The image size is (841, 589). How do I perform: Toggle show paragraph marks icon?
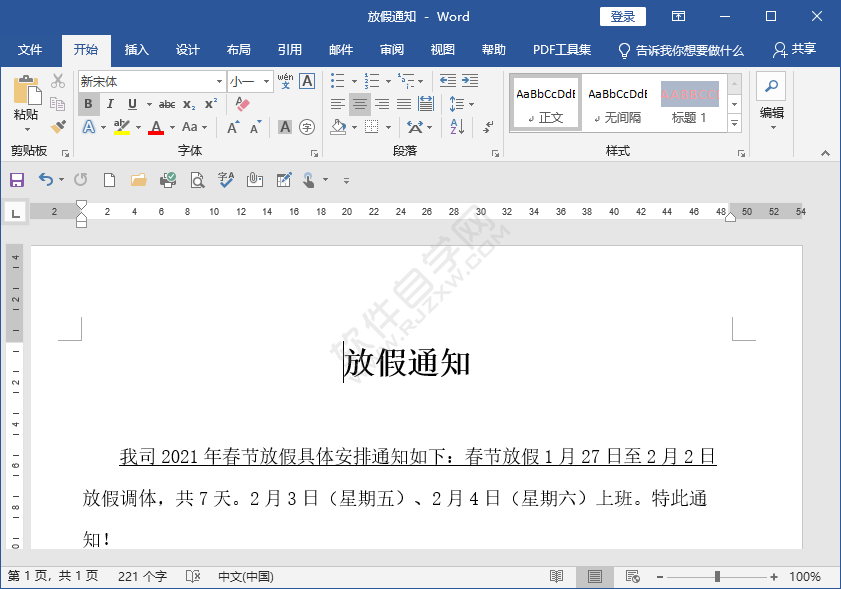tap(488, 128)
